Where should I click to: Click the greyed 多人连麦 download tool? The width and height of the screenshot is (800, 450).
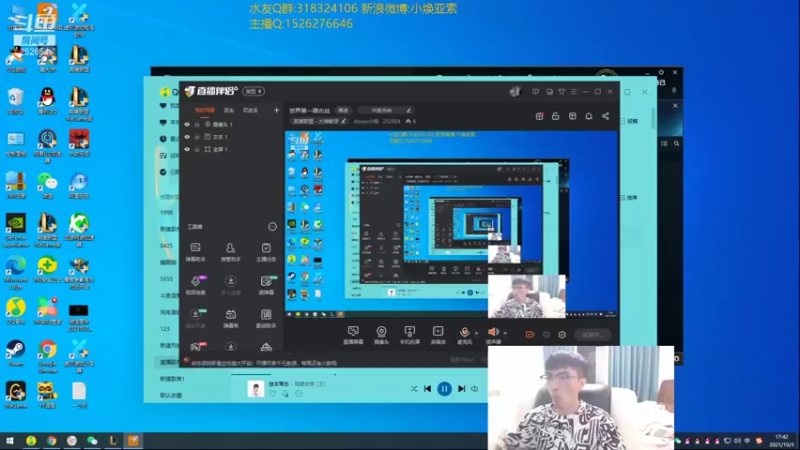tap(231, 285)
